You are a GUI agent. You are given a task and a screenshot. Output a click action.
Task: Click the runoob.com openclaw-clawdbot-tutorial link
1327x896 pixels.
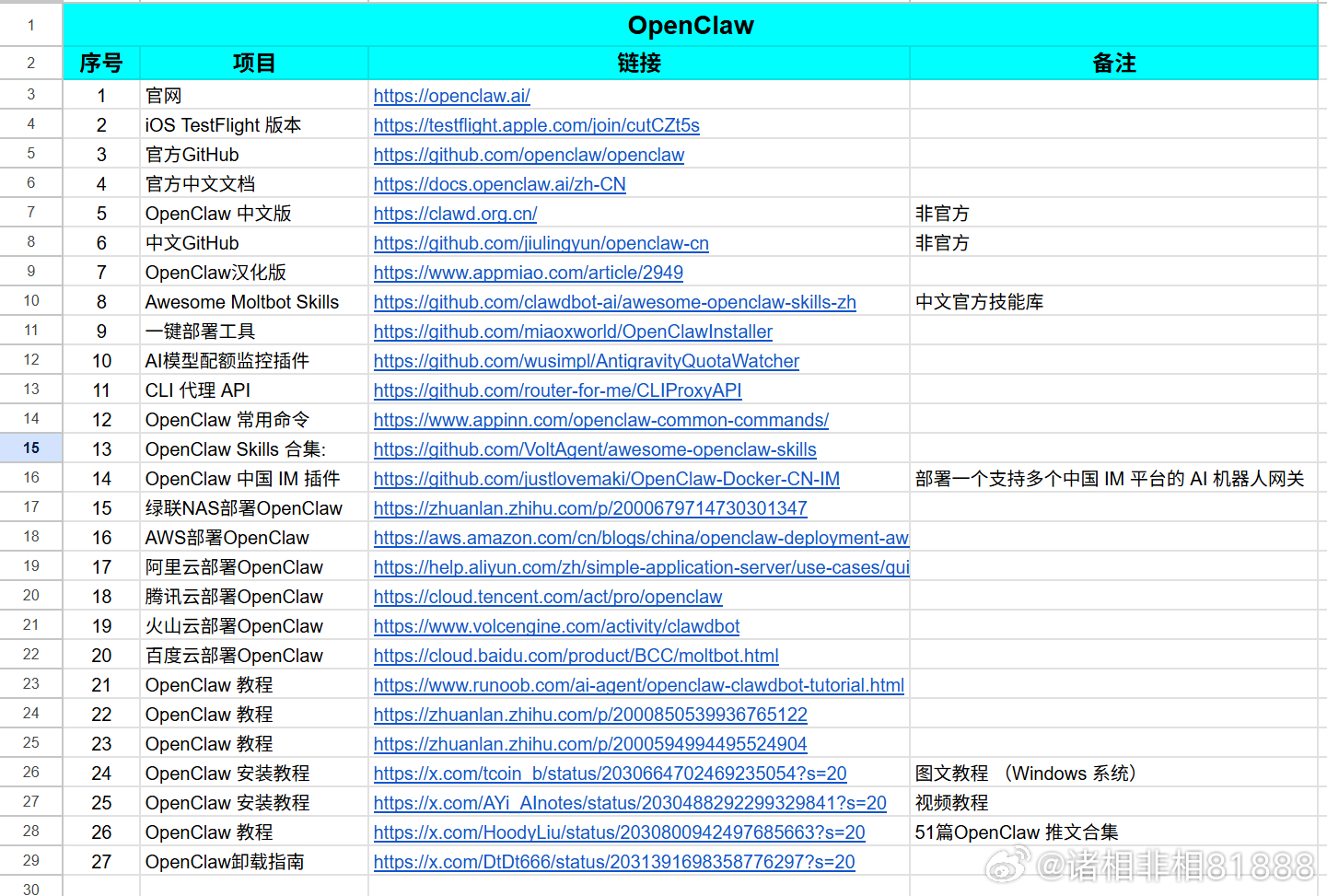point(639,685)
